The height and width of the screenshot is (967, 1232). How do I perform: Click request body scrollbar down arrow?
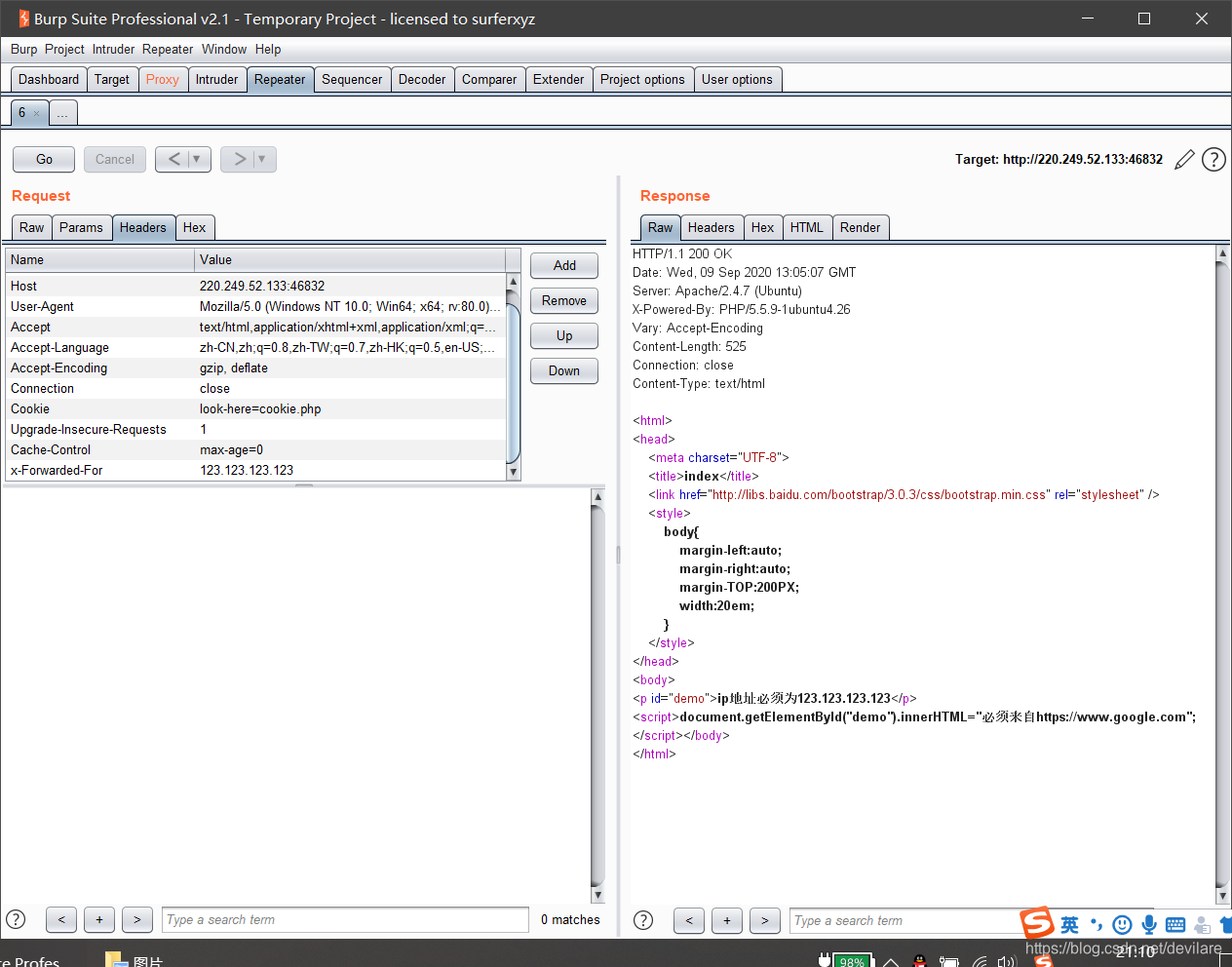(x=597, y=895)
